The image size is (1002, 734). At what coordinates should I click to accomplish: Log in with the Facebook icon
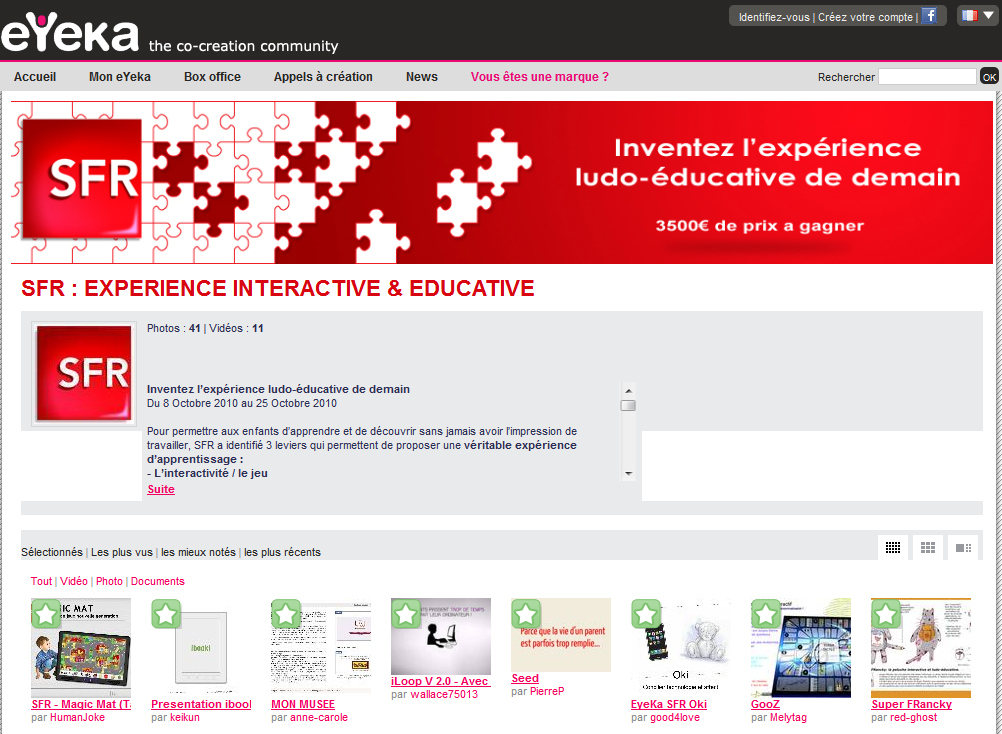point(930,16)
